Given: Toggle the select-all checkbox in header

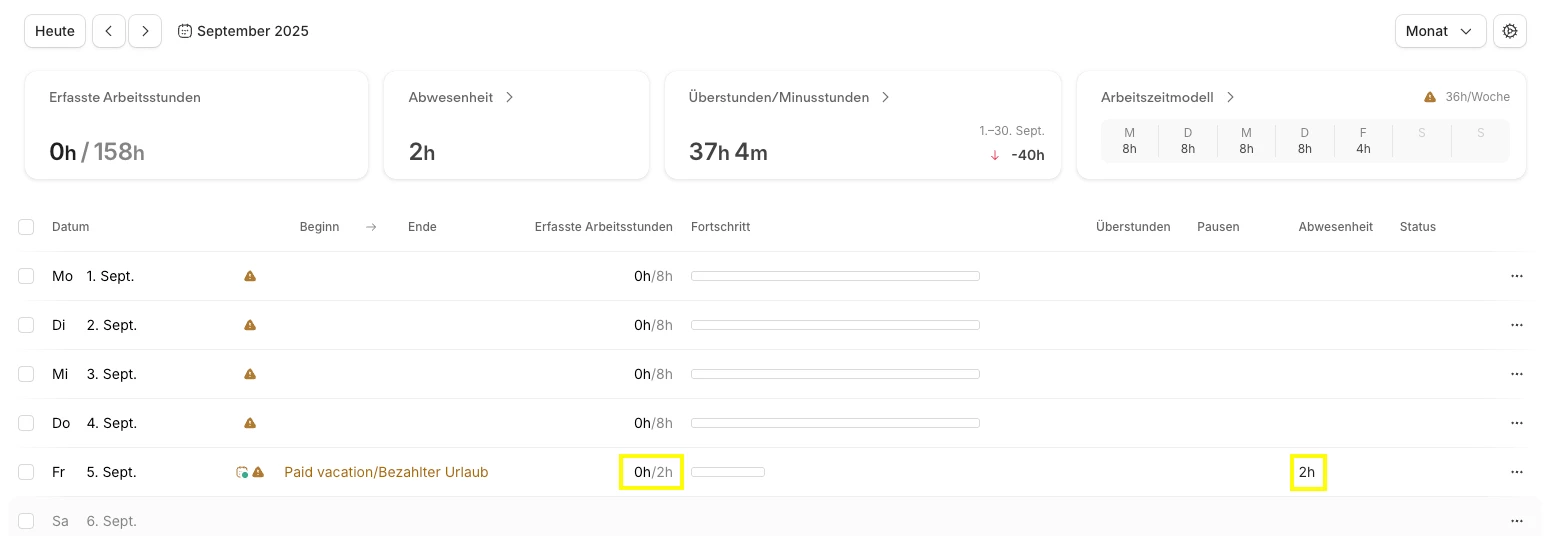Looking at the screenshot, I should [x=26, y=227].
